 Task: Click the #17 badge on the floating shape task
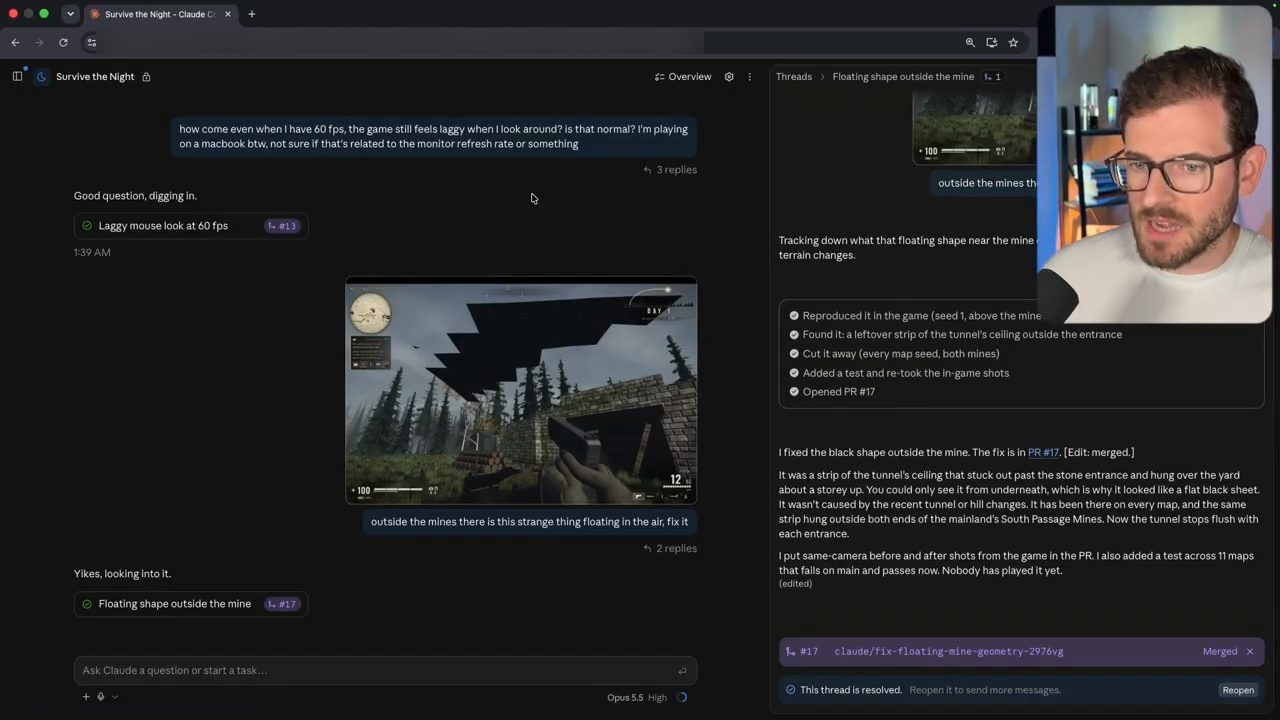[282, 604]
